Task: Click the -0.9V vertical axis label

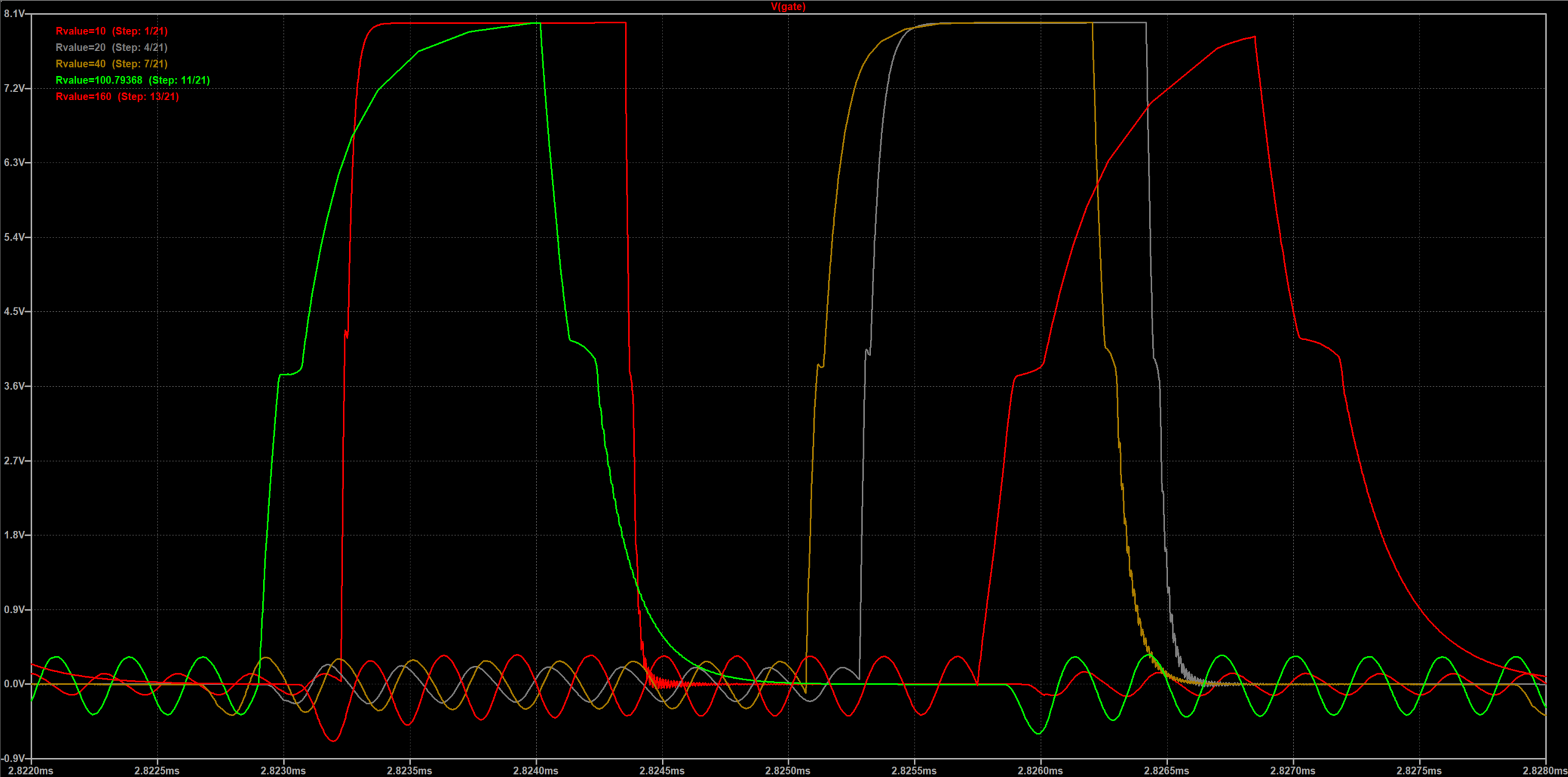Action: (x=13, y=759)
